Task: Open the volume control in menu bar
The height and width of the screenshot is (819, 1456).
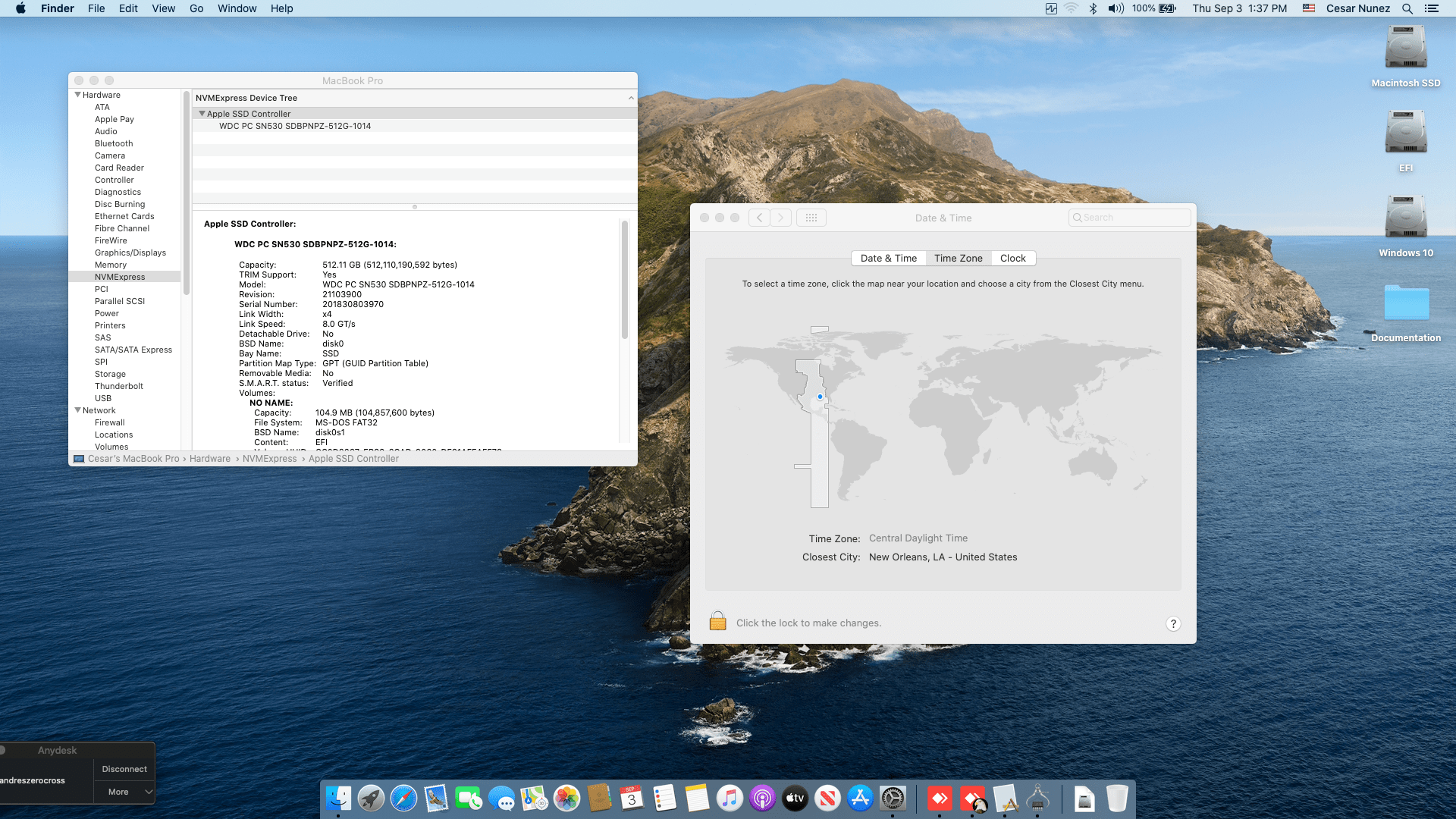Action: coord(1116,8)
